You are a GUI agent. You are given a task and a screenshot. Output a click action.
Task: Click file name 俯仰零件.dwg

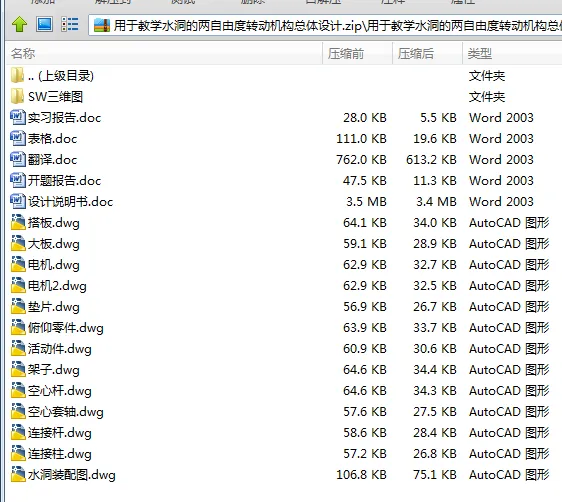click(x=66, y=328)
